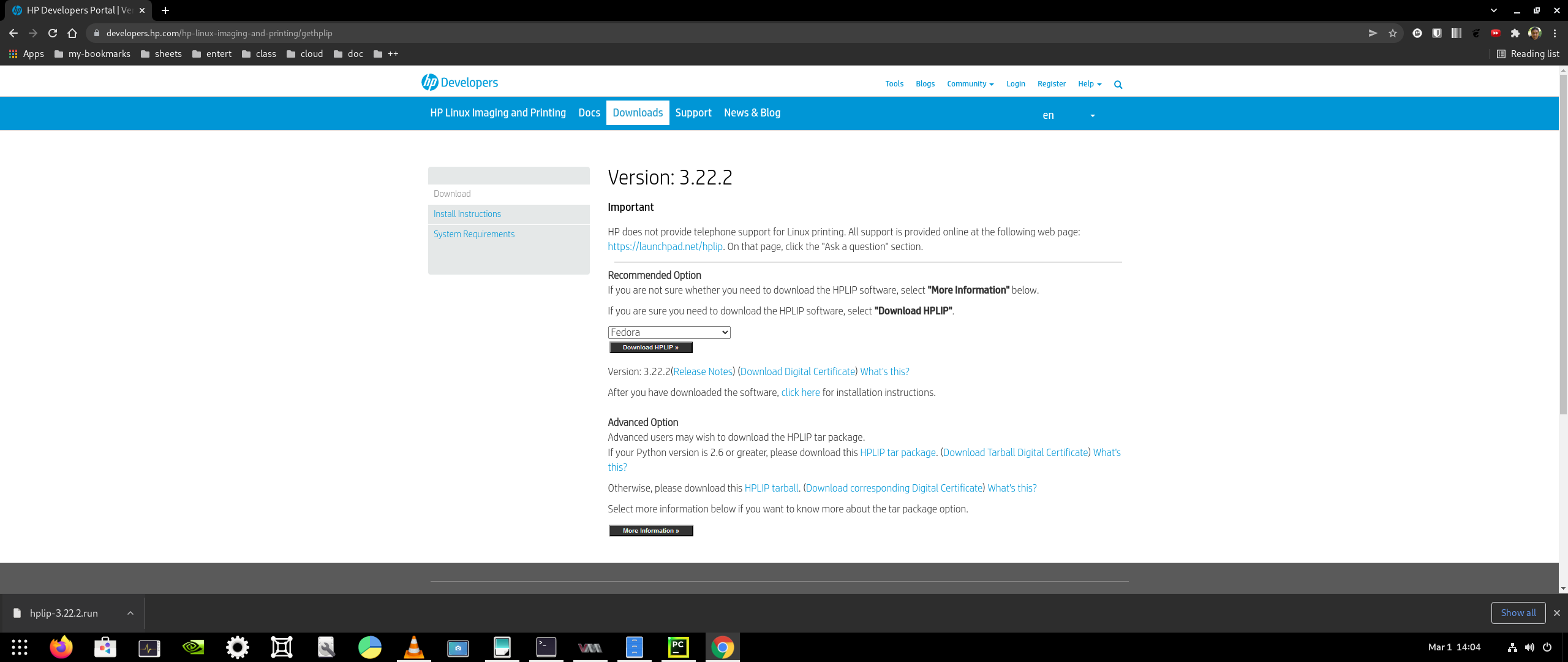Click the page vertical scrollbar
The width and height of the screenshot is (1568, 662).
pos(1562,245)
